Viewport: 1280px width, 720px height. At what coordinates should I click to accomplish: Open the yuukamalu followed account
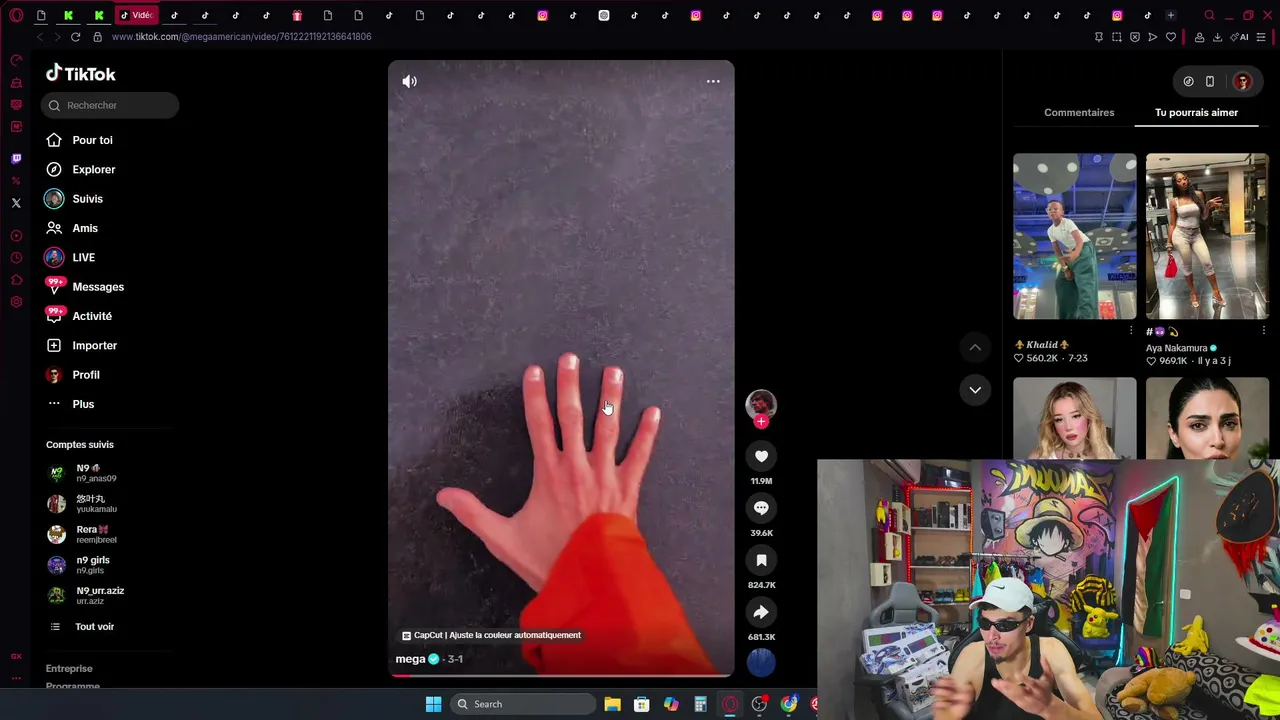click(x=81, y=504)
